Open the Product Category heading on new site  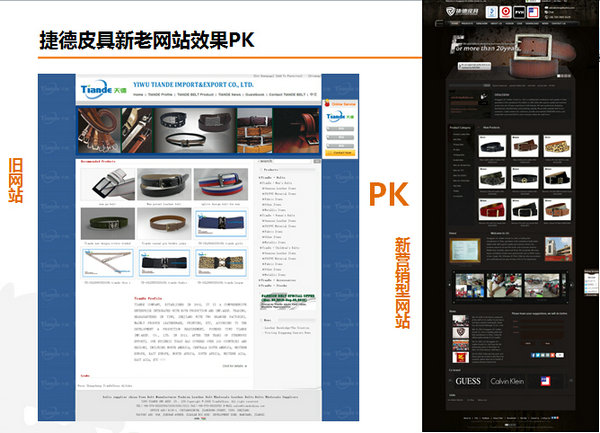point(460,127)
